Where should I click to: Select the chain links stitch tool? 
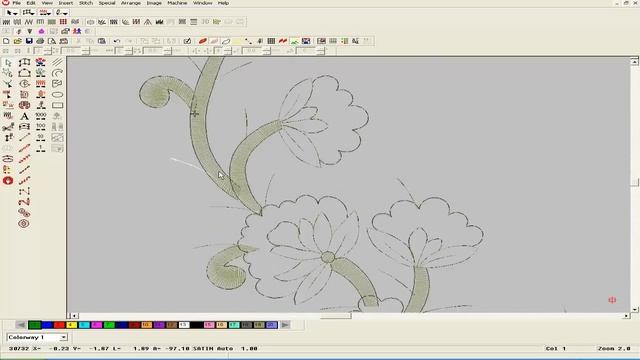(x=24, y=213)
